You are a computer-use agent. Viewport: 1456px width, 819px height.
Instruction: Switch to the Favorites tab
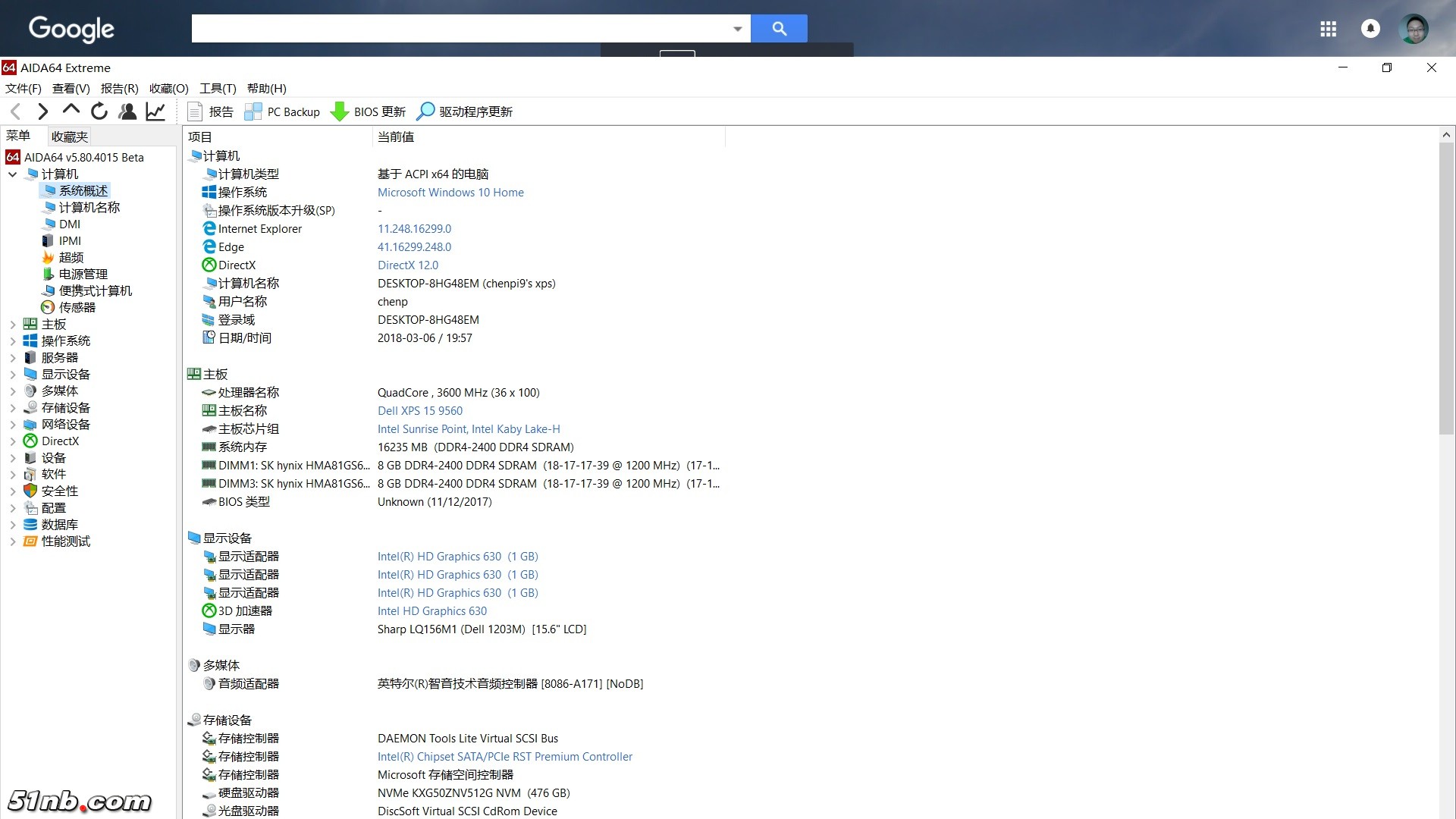coord(70,136)
